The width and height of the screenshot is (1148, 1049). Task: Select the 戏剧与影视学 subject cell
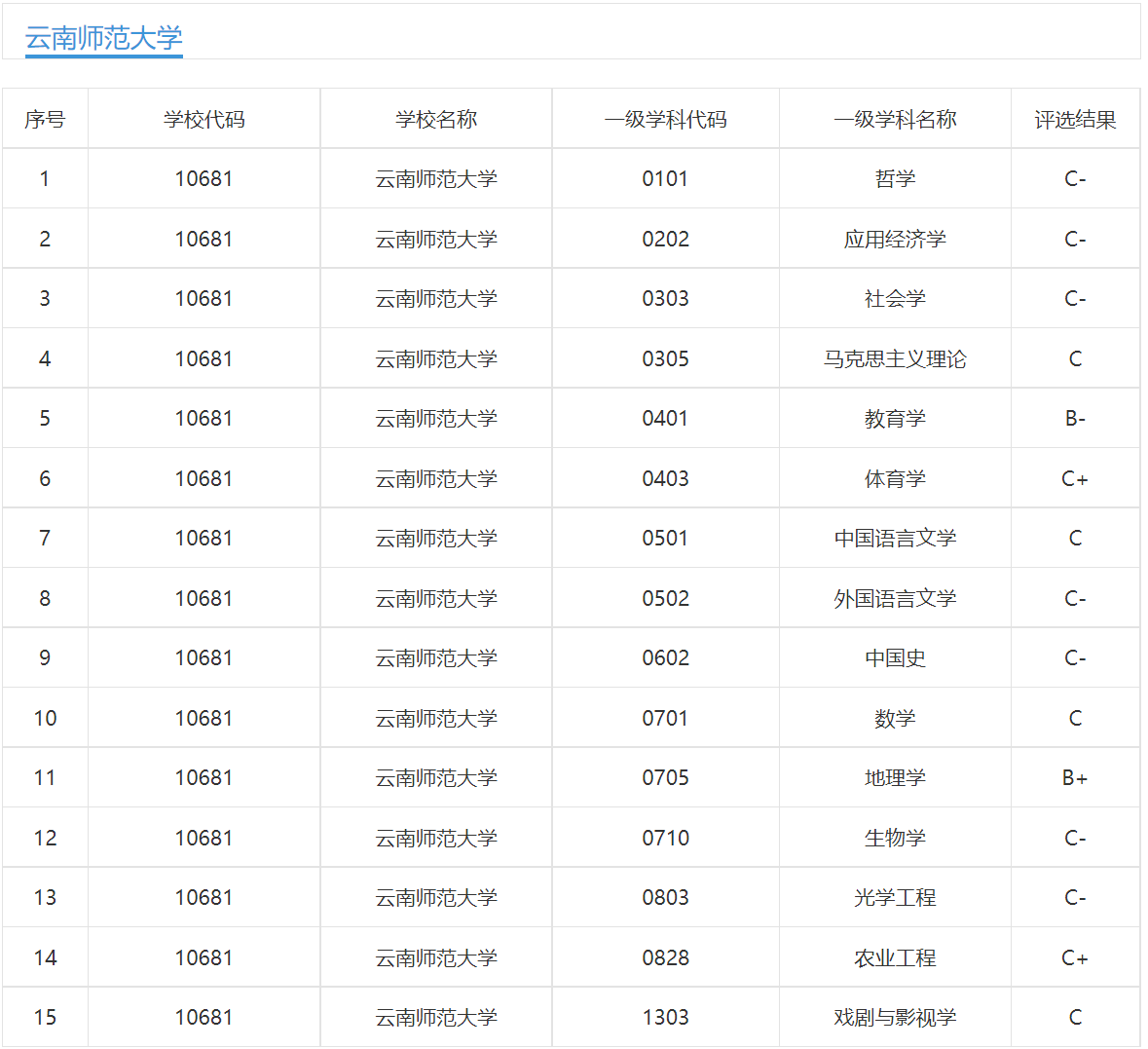coord(895,1018)
